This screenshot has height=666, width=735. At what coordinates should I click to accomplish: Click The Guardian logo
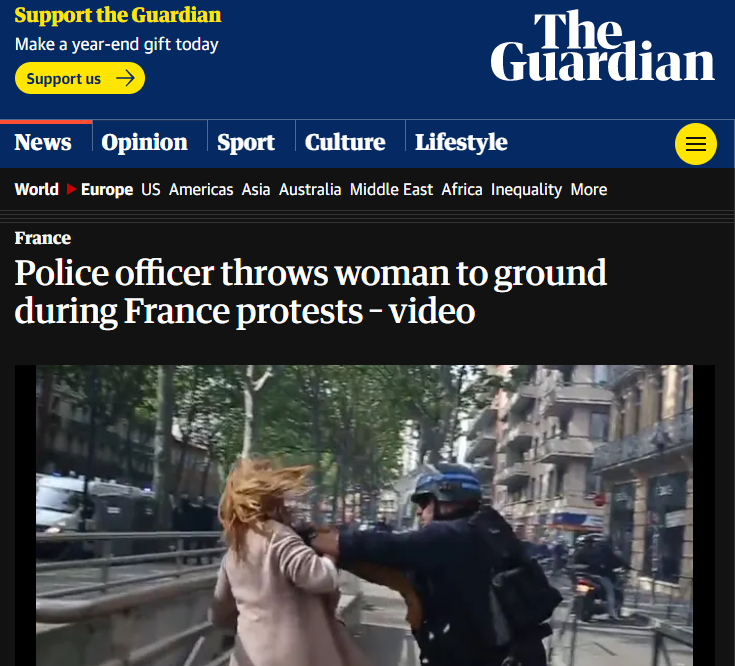602,46
